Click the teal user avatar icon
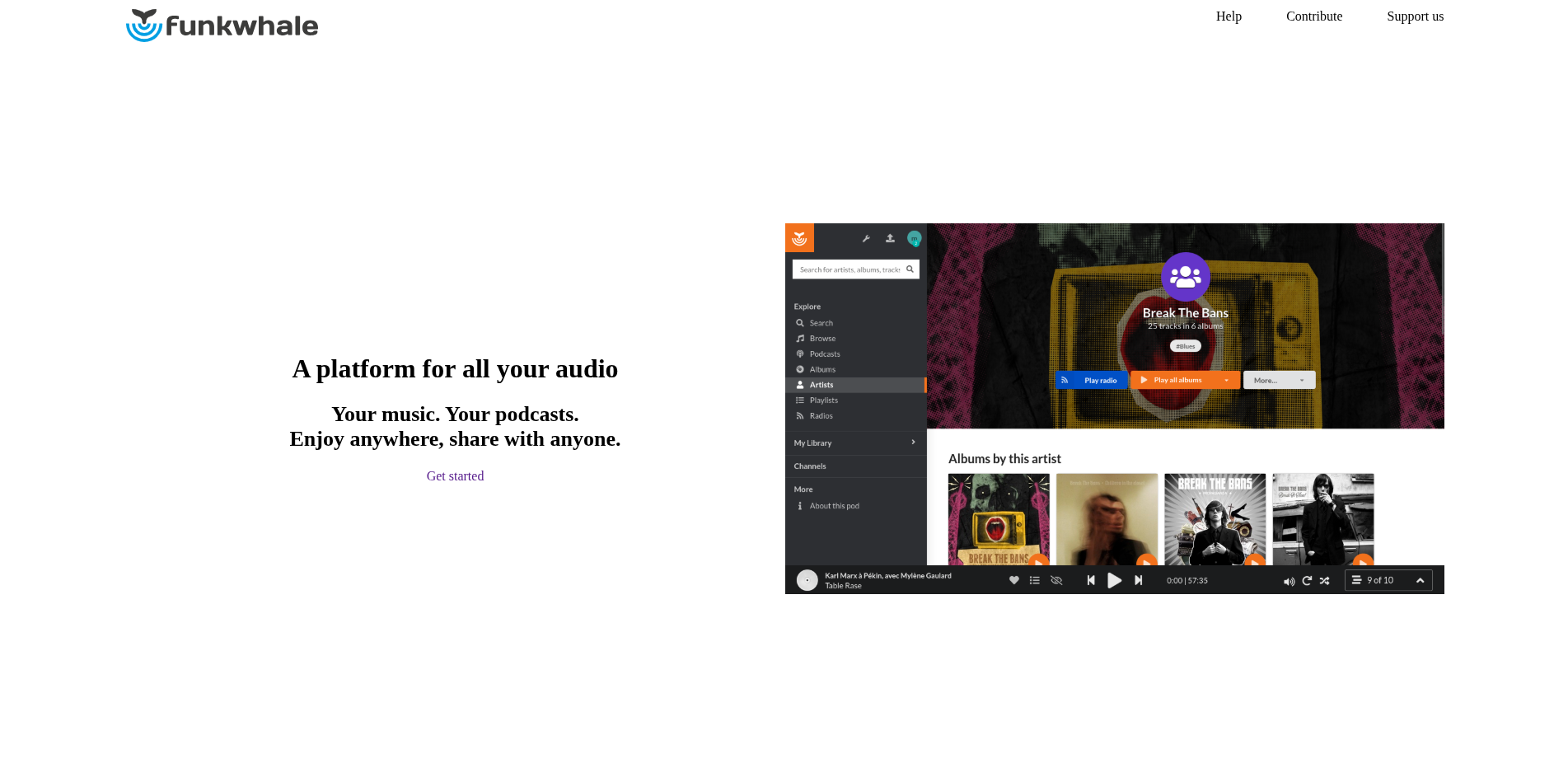 (x=914, y=238)
